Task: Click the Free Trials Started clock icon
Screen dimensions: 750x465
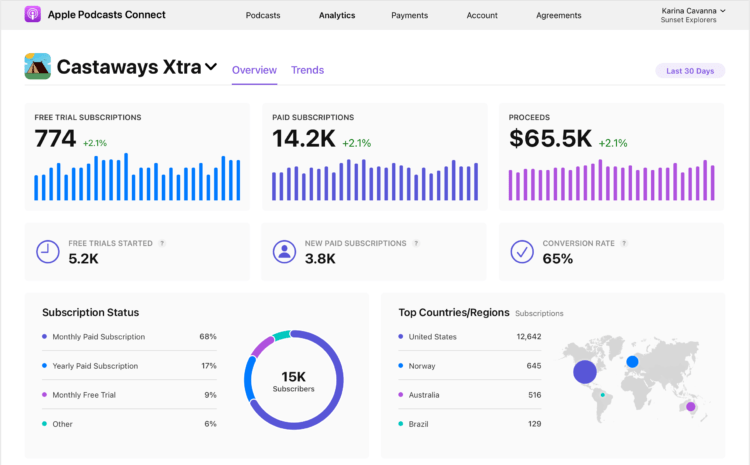Action: (x=48, y=251)
